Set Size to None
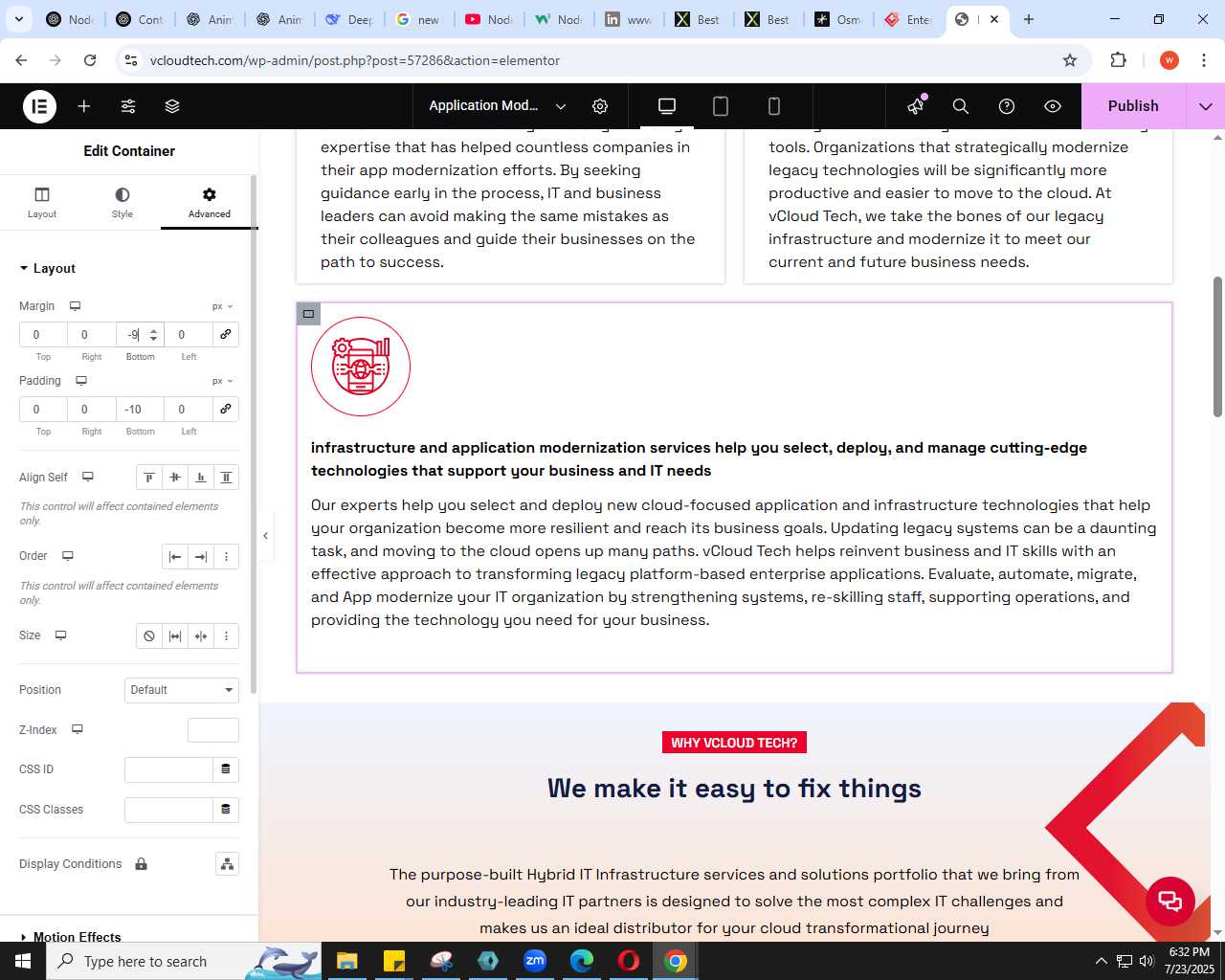 [x=149, y=635]
